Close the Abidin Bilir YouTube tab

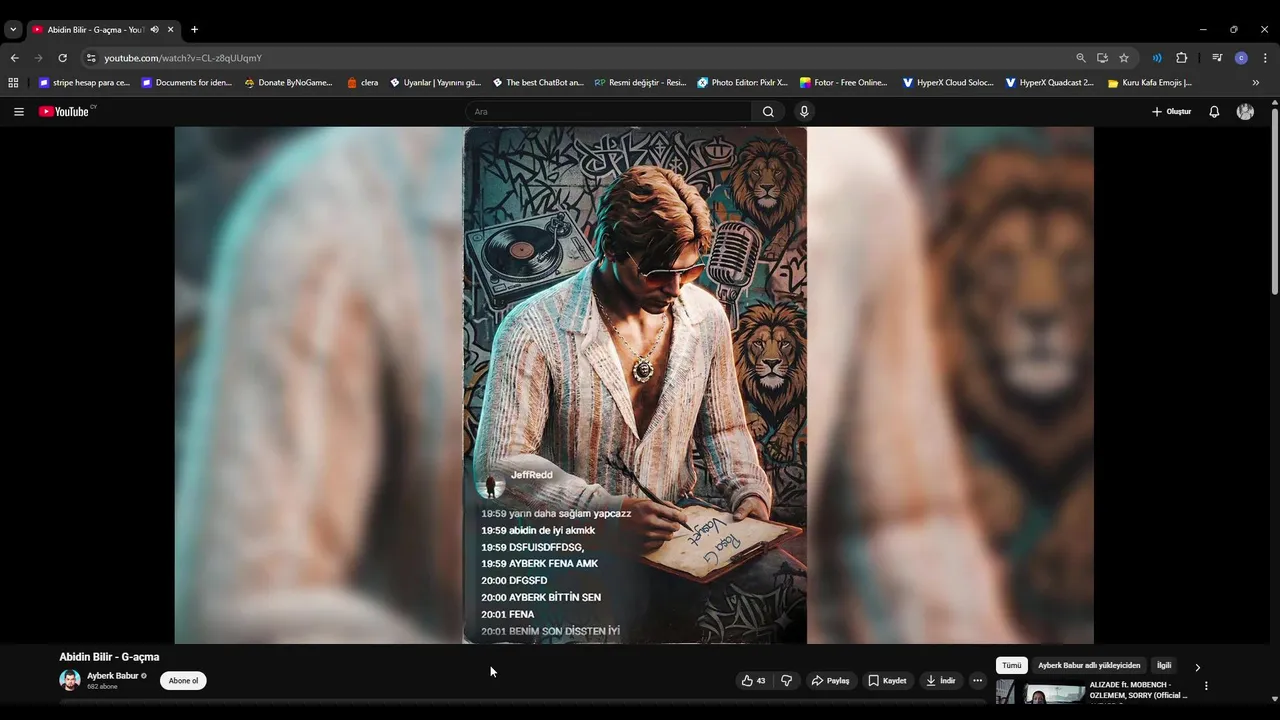coord(170,30)
